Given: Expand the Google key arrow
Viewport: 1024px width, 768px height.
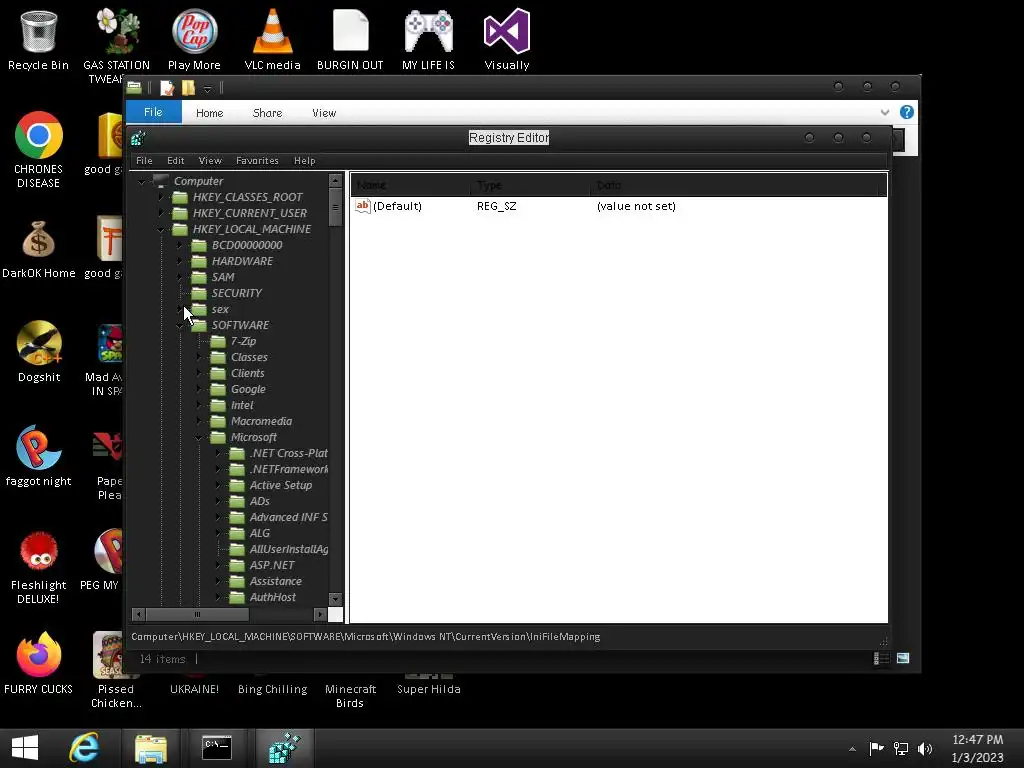Looking at the screenshot, I should click(199, 389).
